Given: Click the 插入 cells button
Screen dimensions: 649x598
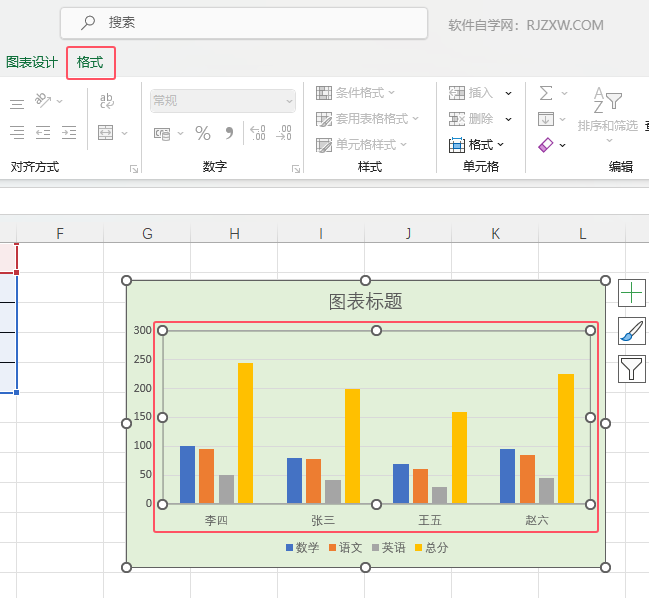Looking at the screenshot, I should click(x=471, y=93).
